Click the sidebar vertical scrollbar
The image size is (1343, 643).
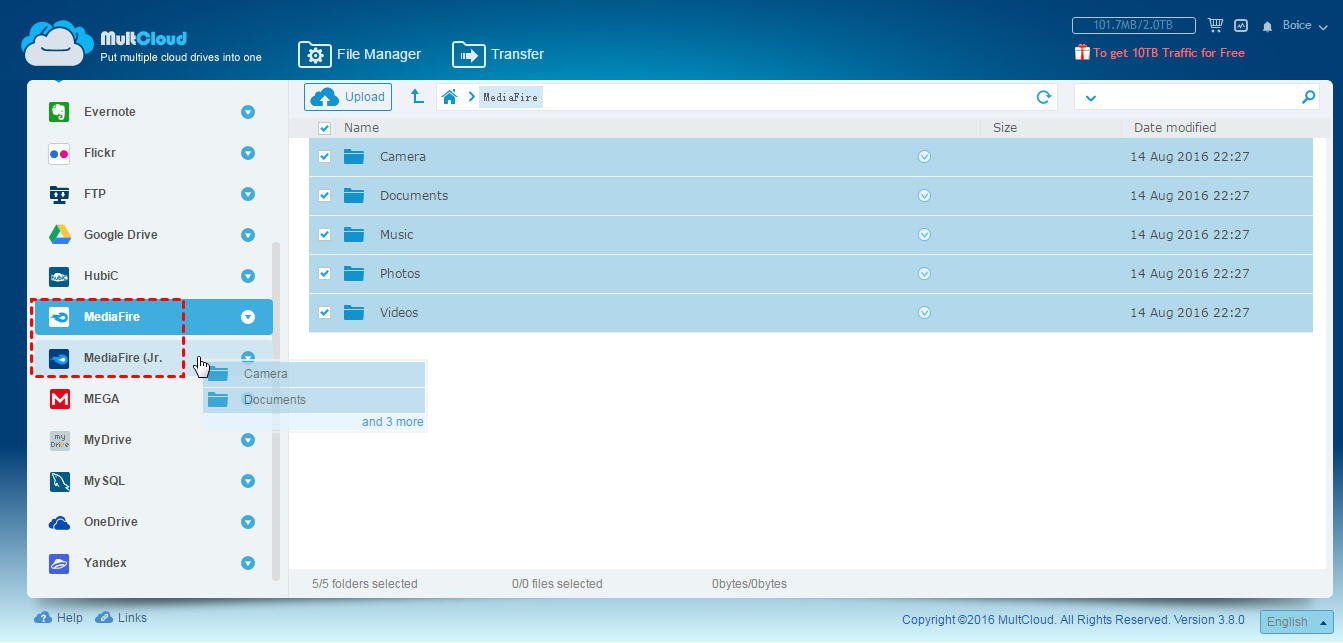276,410
